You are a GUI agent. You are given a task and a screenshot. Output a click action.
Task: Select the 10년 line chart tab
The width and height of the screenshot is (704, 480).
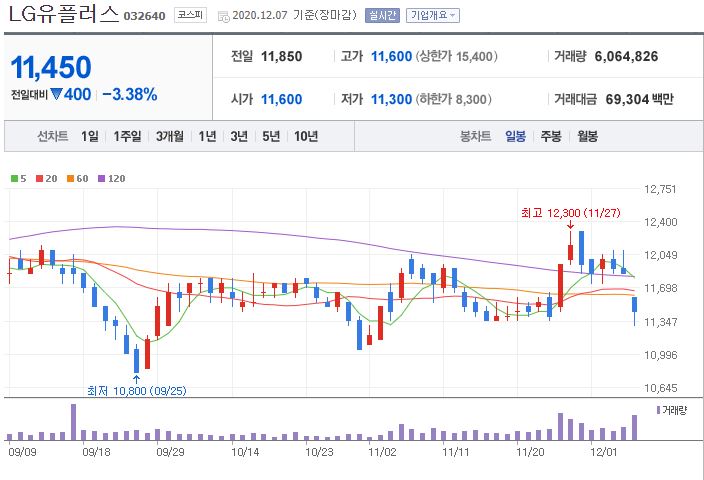pyautogui.click(x=306, y=136)
